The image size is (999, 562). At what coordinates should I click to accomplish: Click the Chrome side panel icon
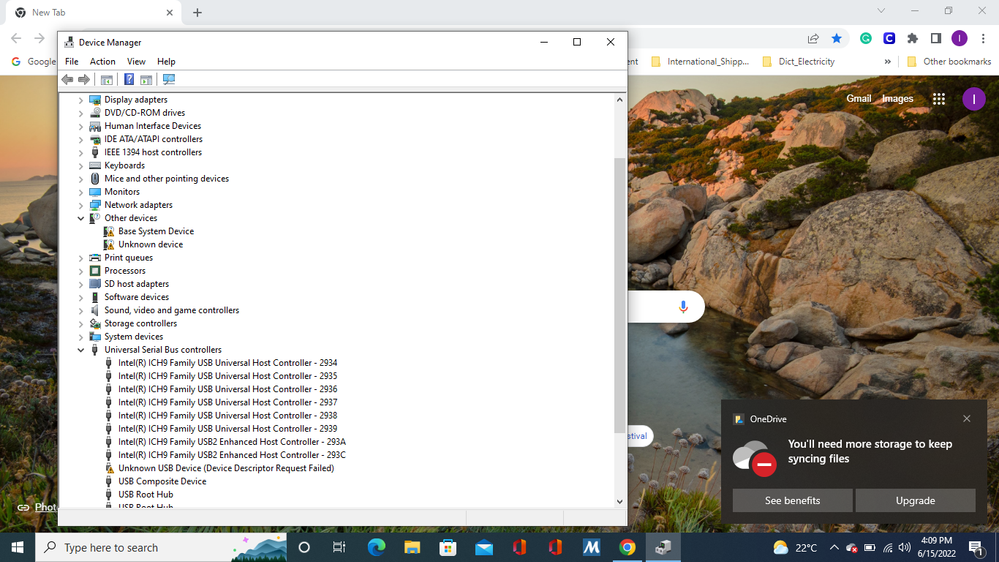[935, 39]
